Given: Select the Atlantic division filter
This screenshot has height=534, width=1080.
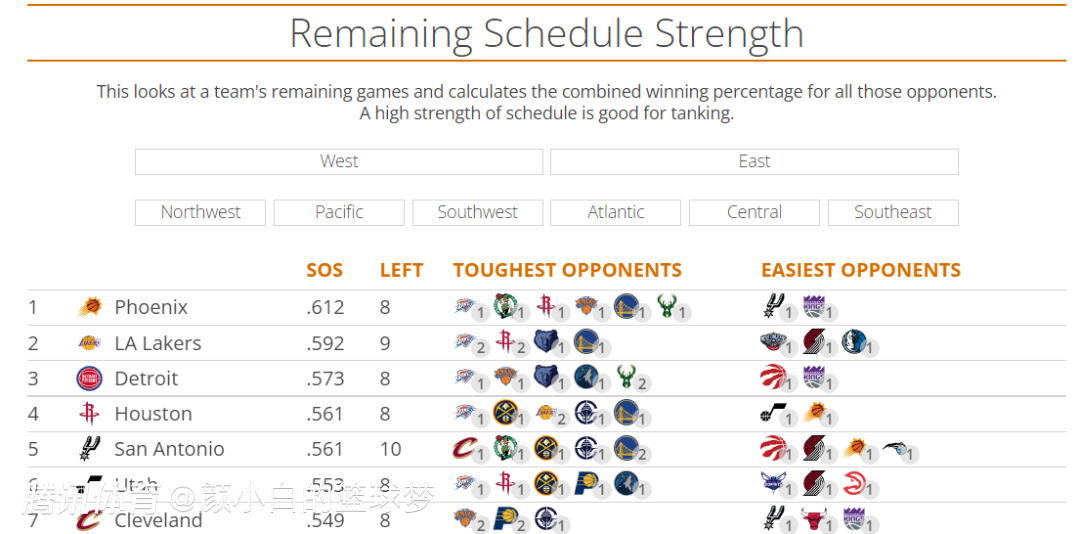Looking at the screenshot, I should (x=616, y=212).
